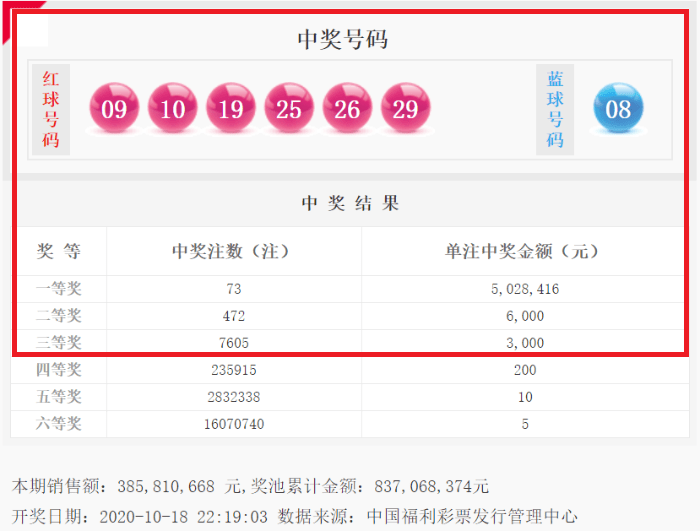This screenshot has height=531, width=700.
Task: Click the 单注中奖金额（元） column header
Action: pyautogui.click(x=523, y=251)
